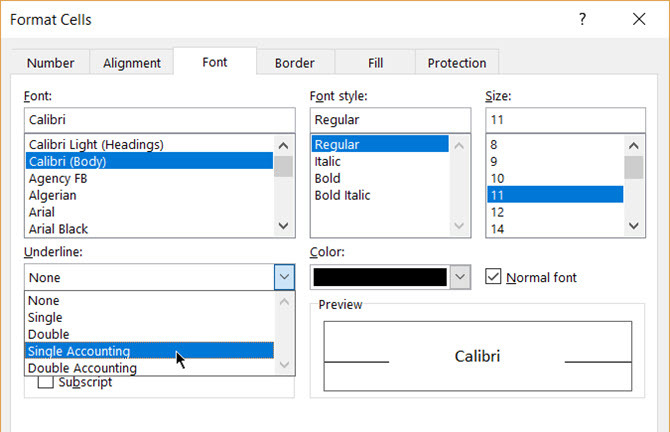The height and width of the screenshot is (432, 670).
Task: Toggle the Normal font checkbox
Action: (493, 276)
